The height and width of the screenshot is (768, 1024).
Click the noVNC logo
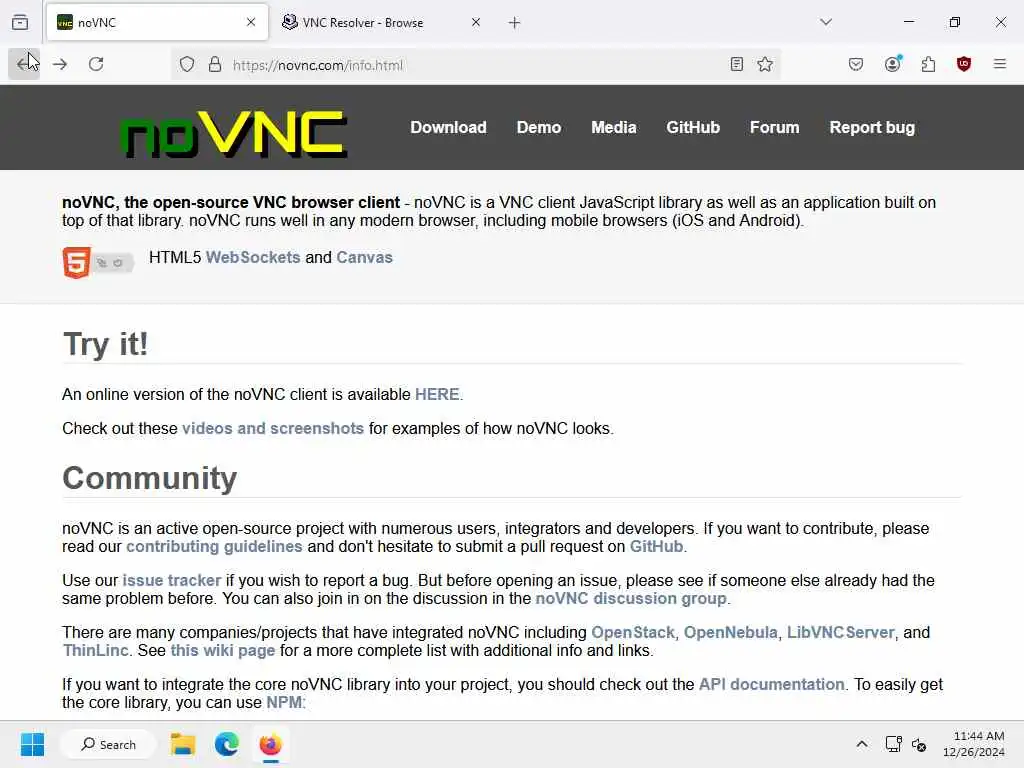coord(234,134)
